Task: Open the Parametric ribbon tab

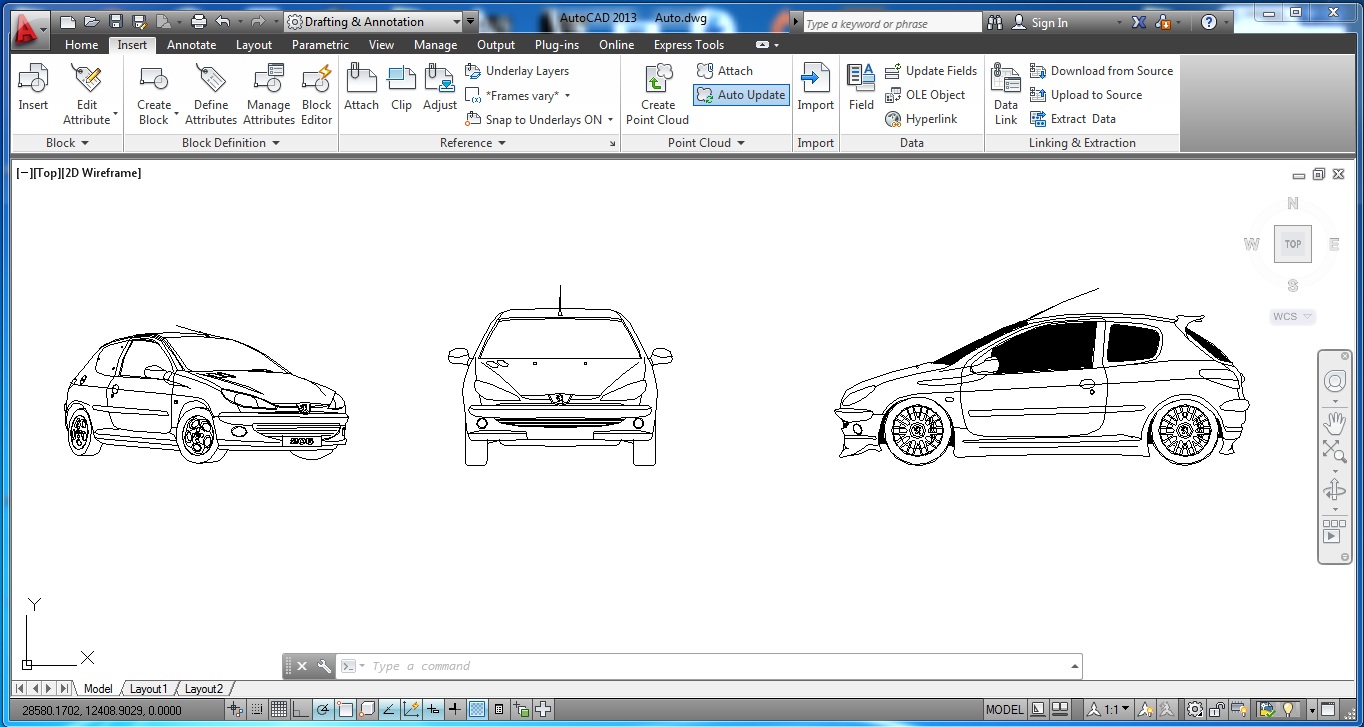Action: click(x=320, y=45)
